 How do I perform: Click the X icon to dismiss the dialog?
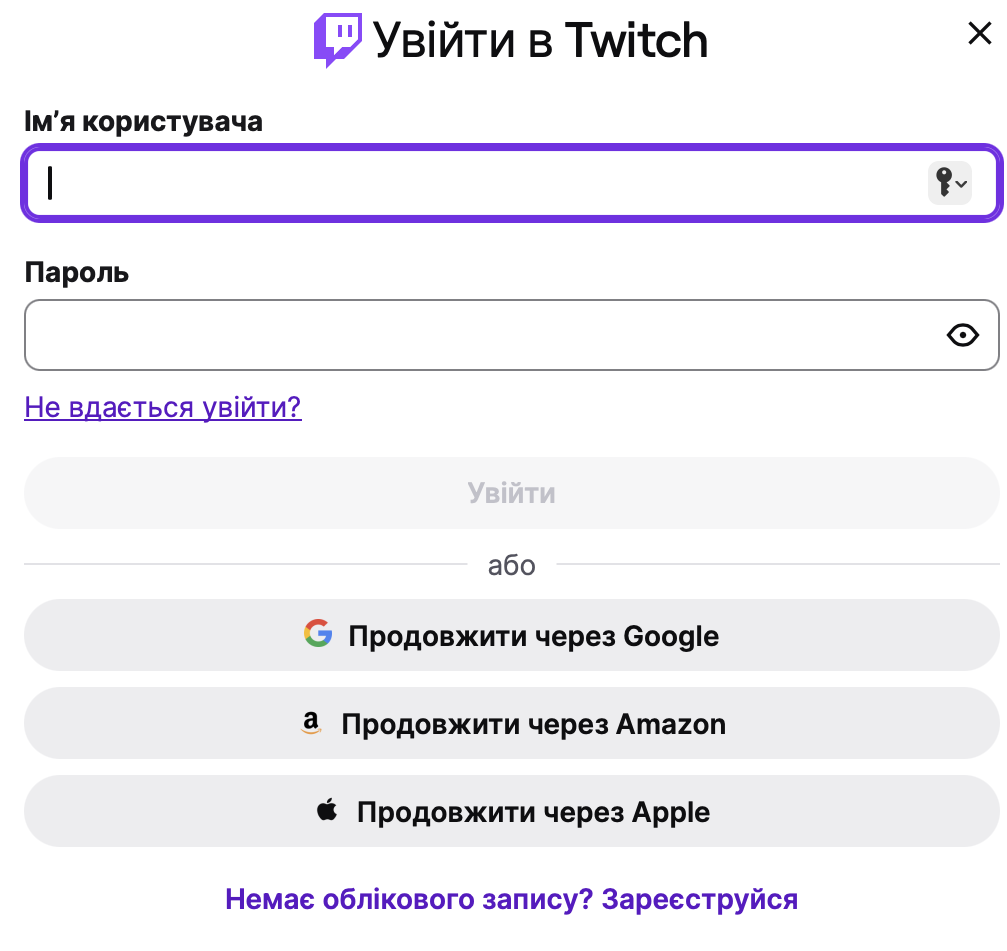(978, 33)
